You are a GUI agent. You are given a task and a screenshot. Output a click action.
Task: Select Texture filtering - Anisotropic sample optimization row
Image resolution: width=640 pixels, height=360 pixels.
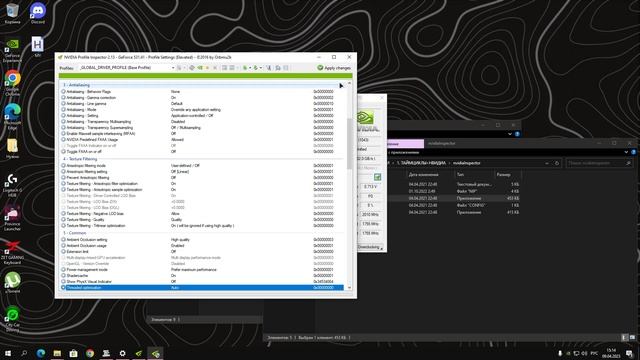[x=202, y=190]
